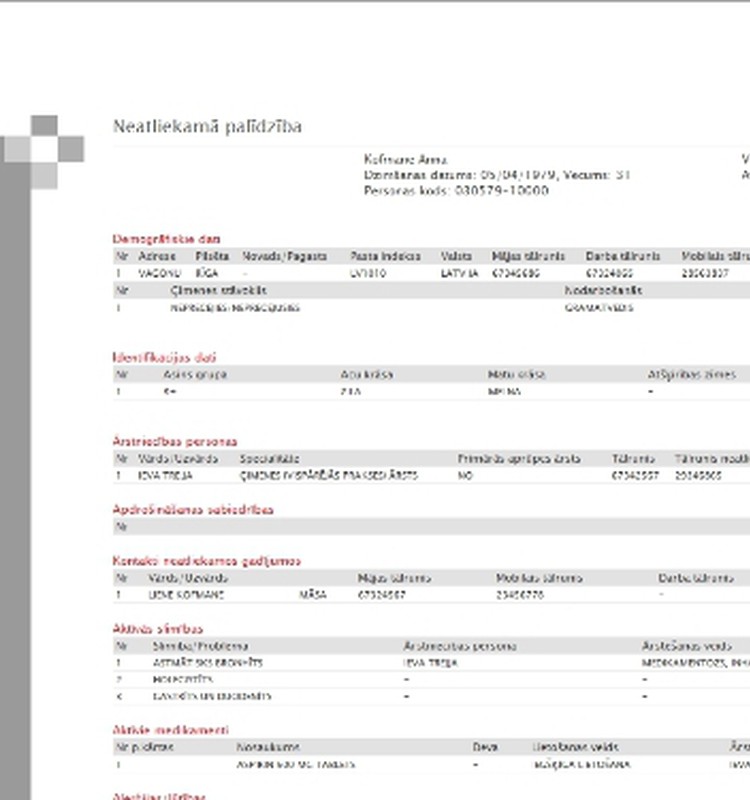
Task: Click the 'Nodarbošanās' column header
Action: (x=603, y=290)
